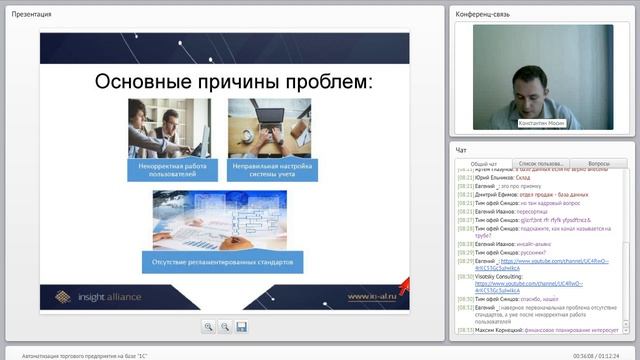640x360 pixels.
Task: Click the Константин Мосин webcam video
Action: pyautogui.click(x=543, y=77)
